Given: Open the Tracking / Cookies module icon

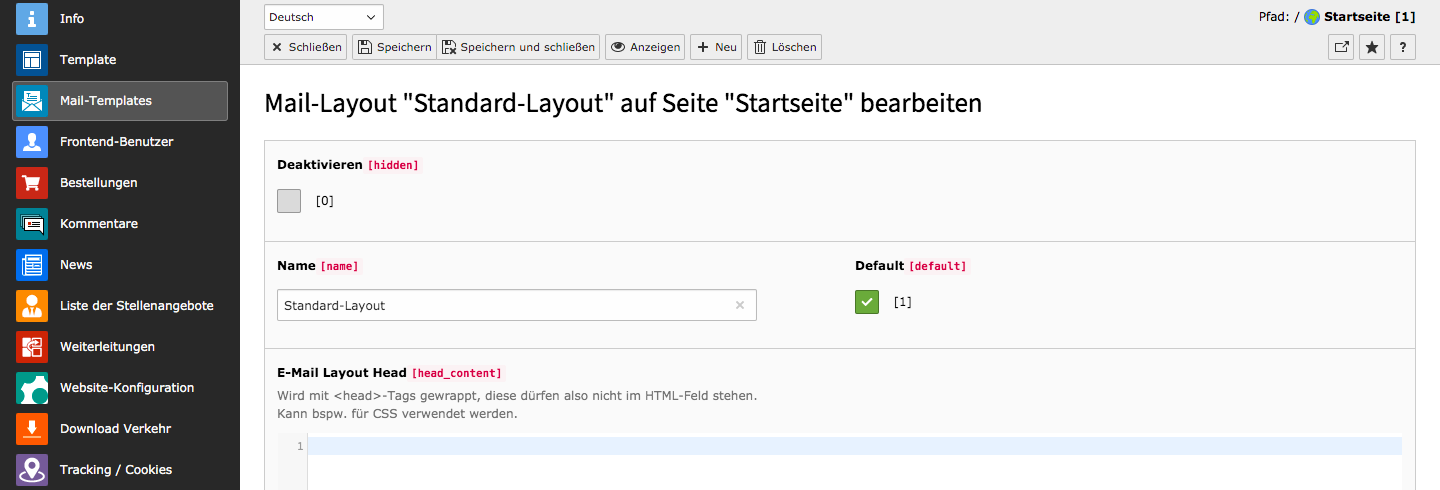Looking at the screenshot, I should [32, 470].
